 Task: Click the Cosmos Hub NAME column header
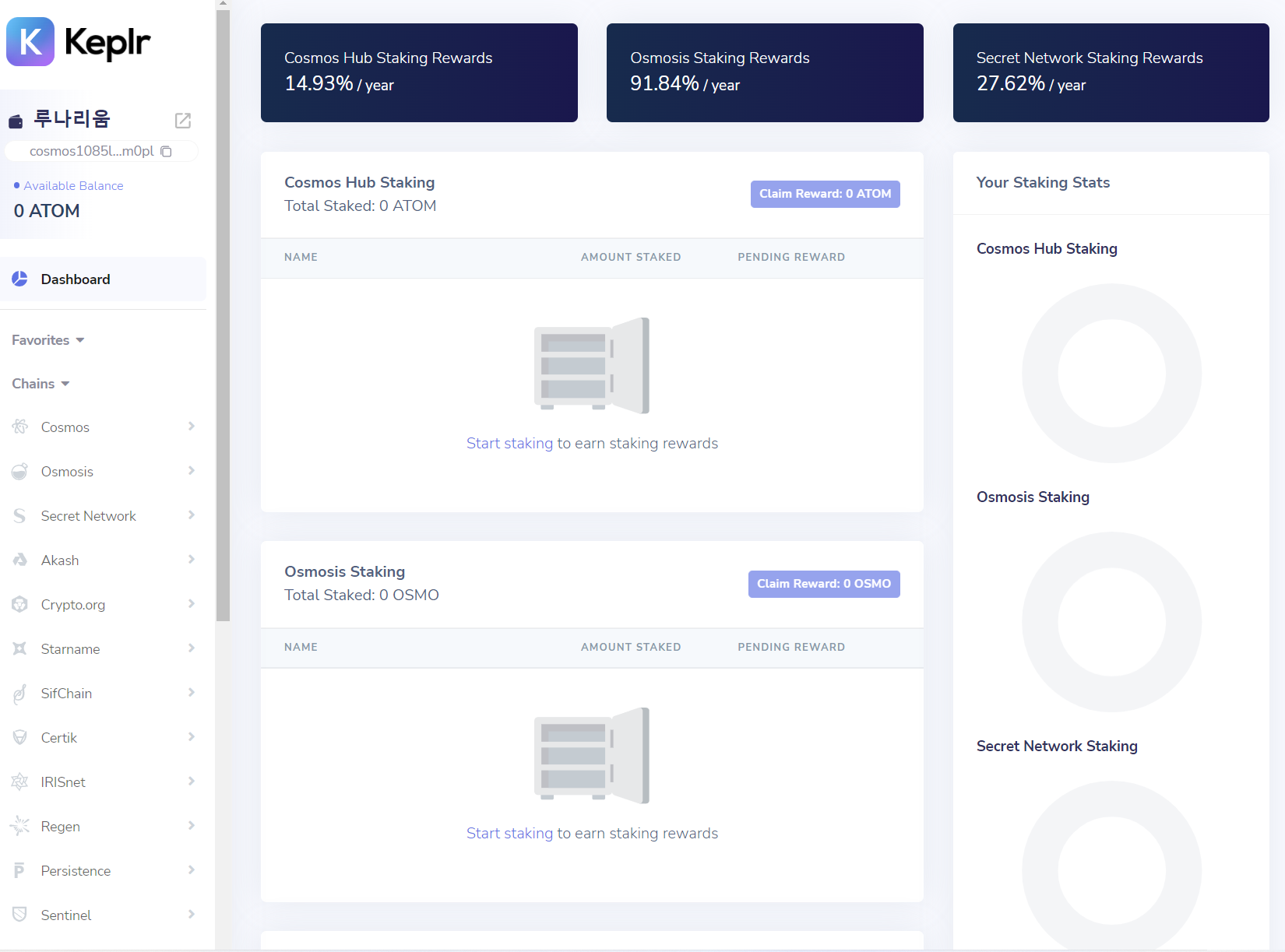click(301, 257)
